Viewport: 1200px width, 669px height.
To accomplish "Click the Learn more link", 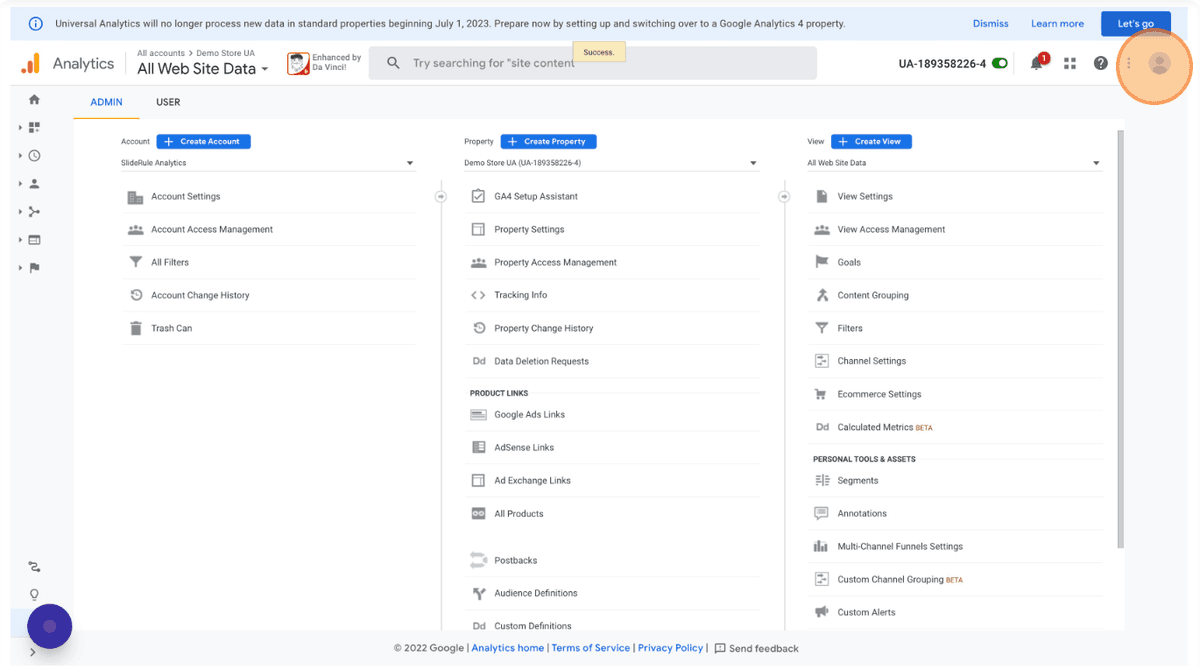I will (x=1057, y=23).
